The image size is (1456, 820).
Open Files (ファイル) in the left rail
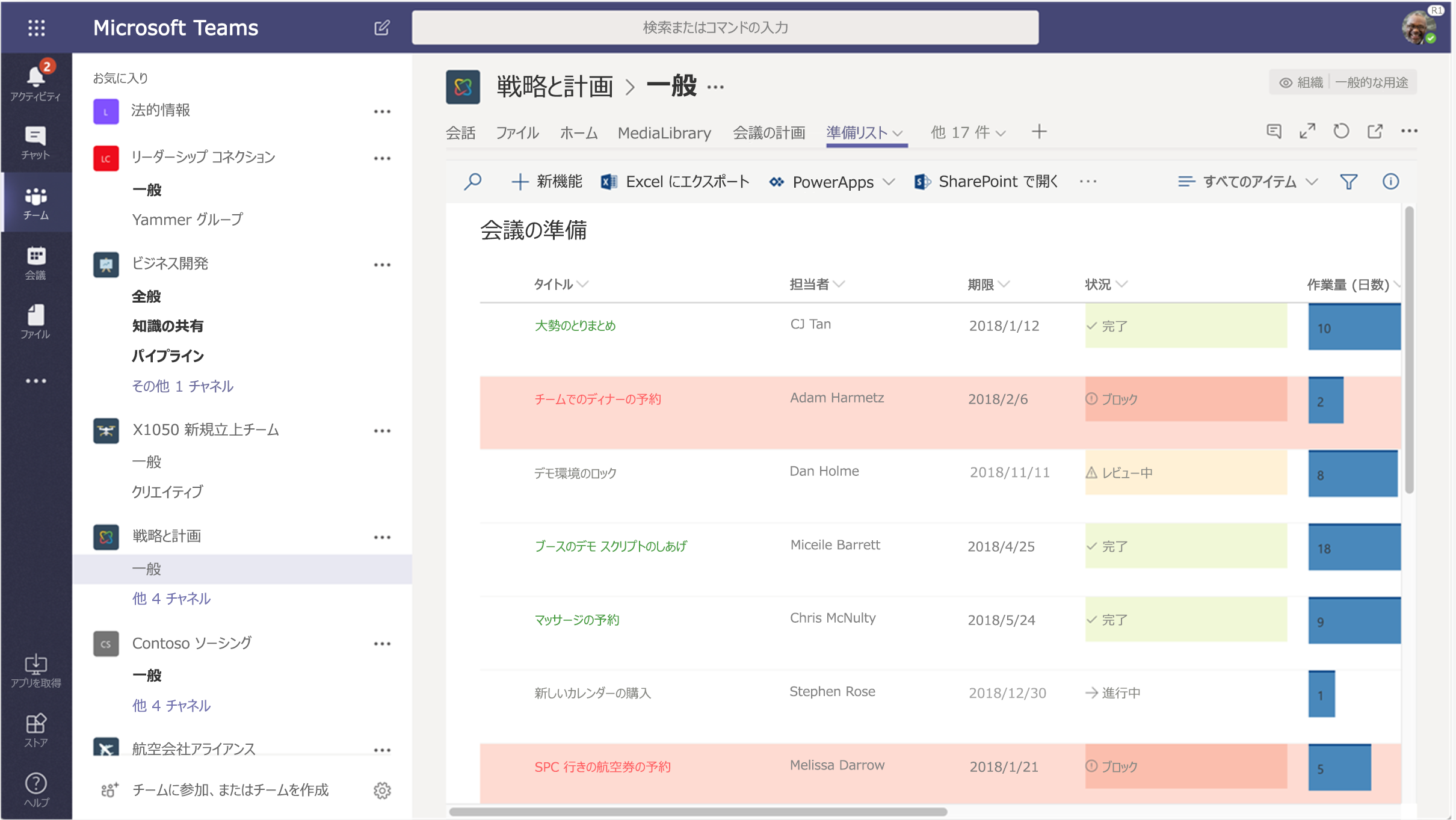[35, 322]
